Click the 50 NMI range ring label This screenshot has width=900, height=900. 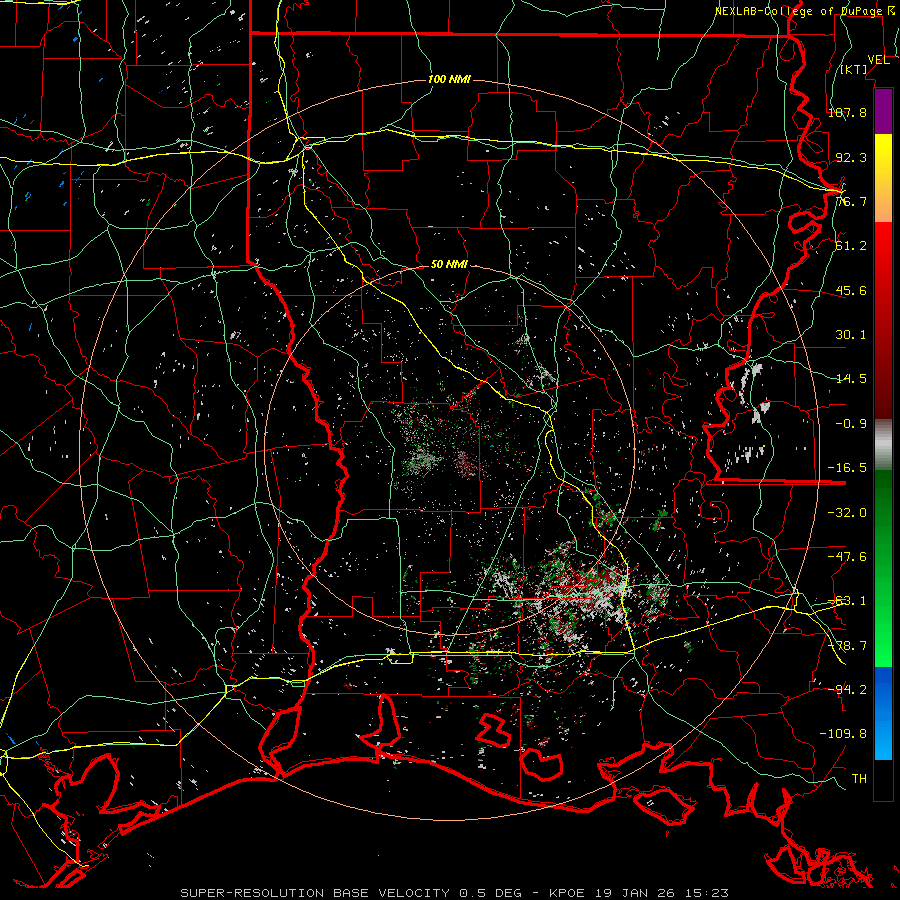(x=449, y=265)
